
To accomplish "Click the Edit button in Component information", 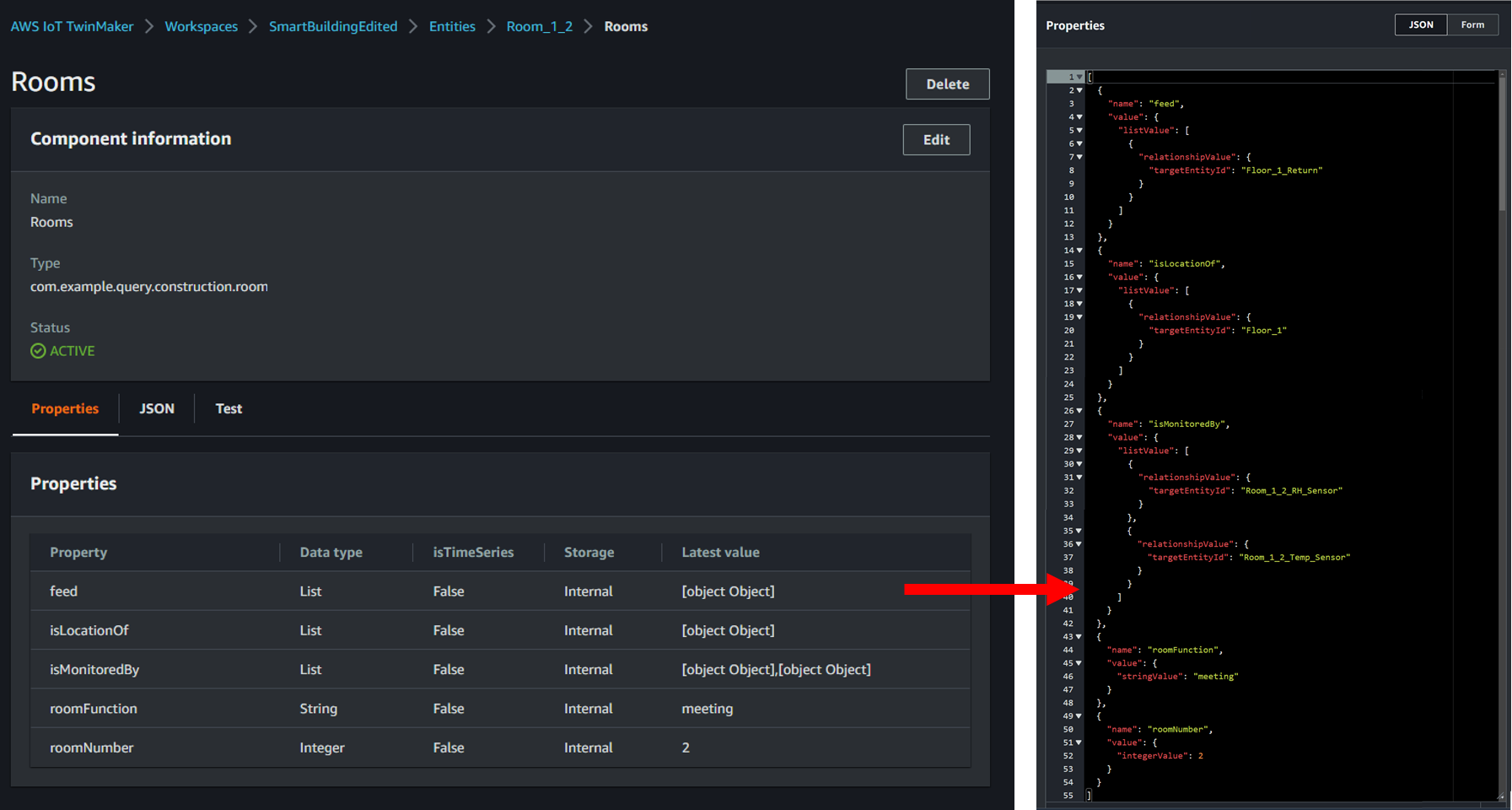I will 936,139.
